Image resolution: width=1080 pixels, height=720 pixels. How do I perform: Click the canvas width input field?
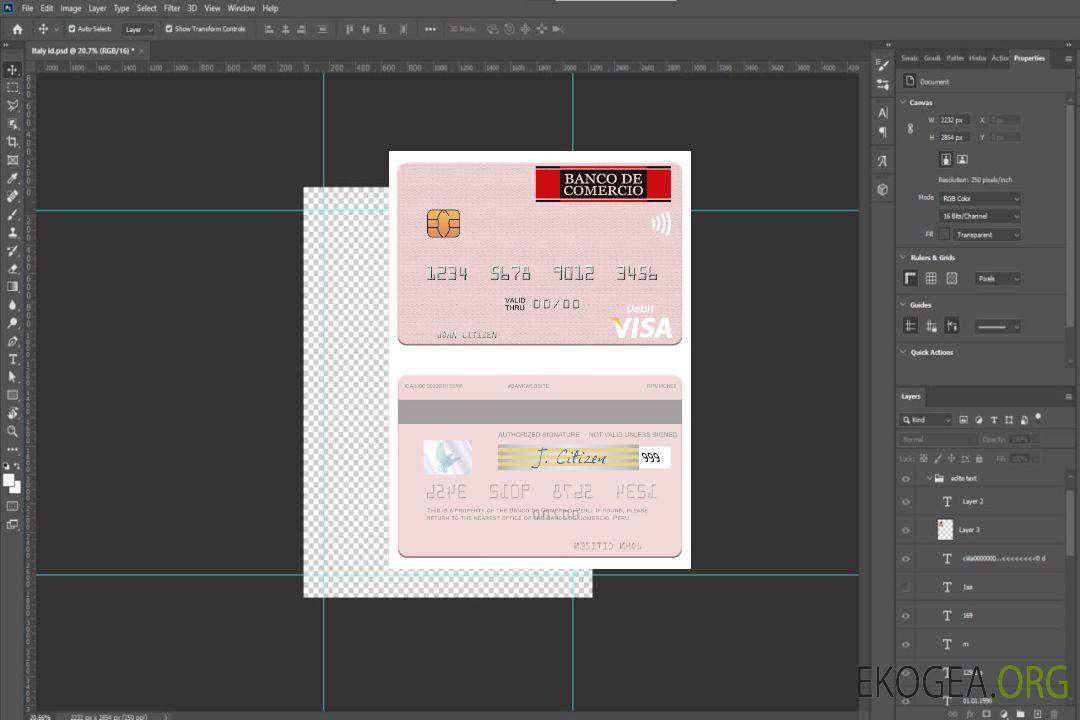[x=953, y=120]
